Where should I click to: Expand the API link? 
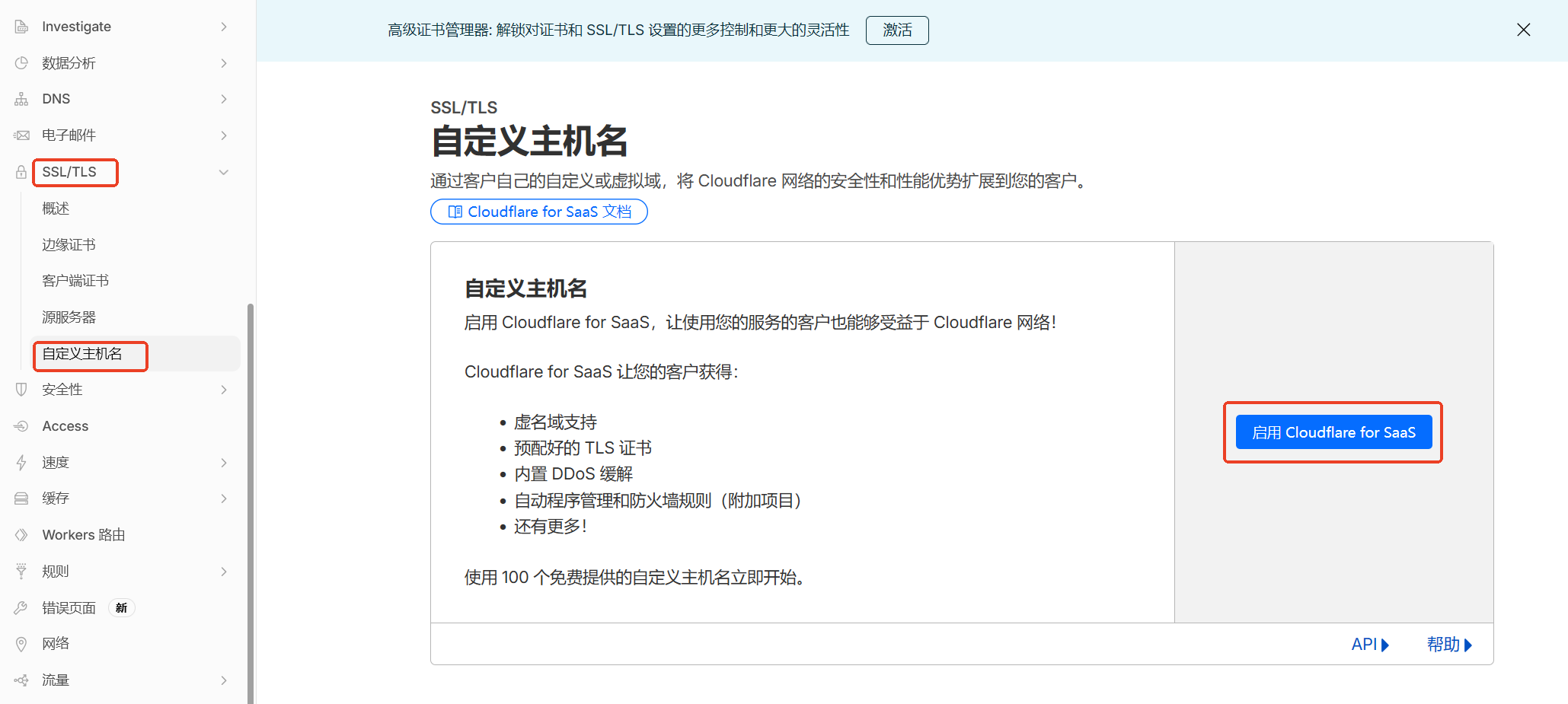pyautogui.click(x=1370, y=645)
